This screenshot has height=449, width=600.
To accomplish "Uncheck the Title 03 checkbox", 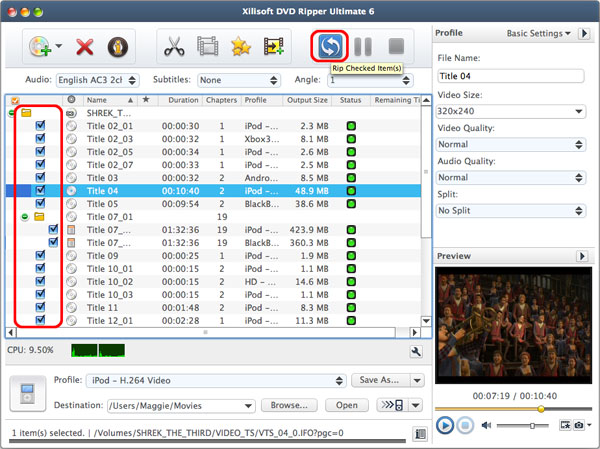I will tap(40, 178).
